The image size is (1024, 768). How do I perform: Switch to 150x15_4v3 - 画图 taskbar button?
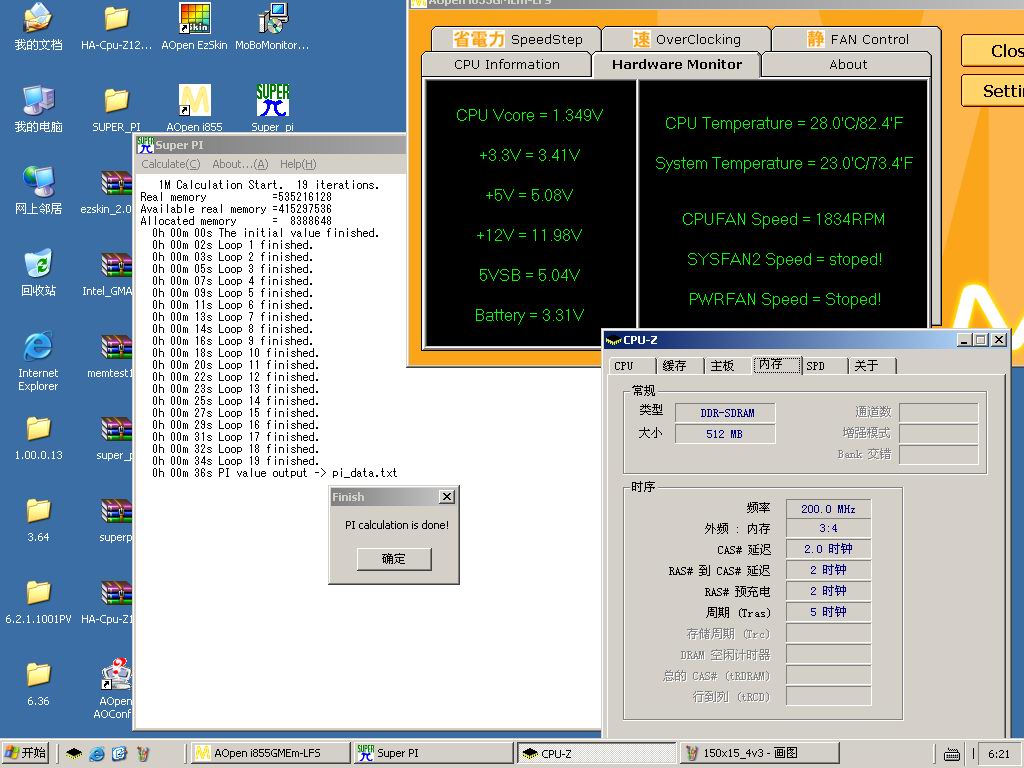(x=760, y=753)
